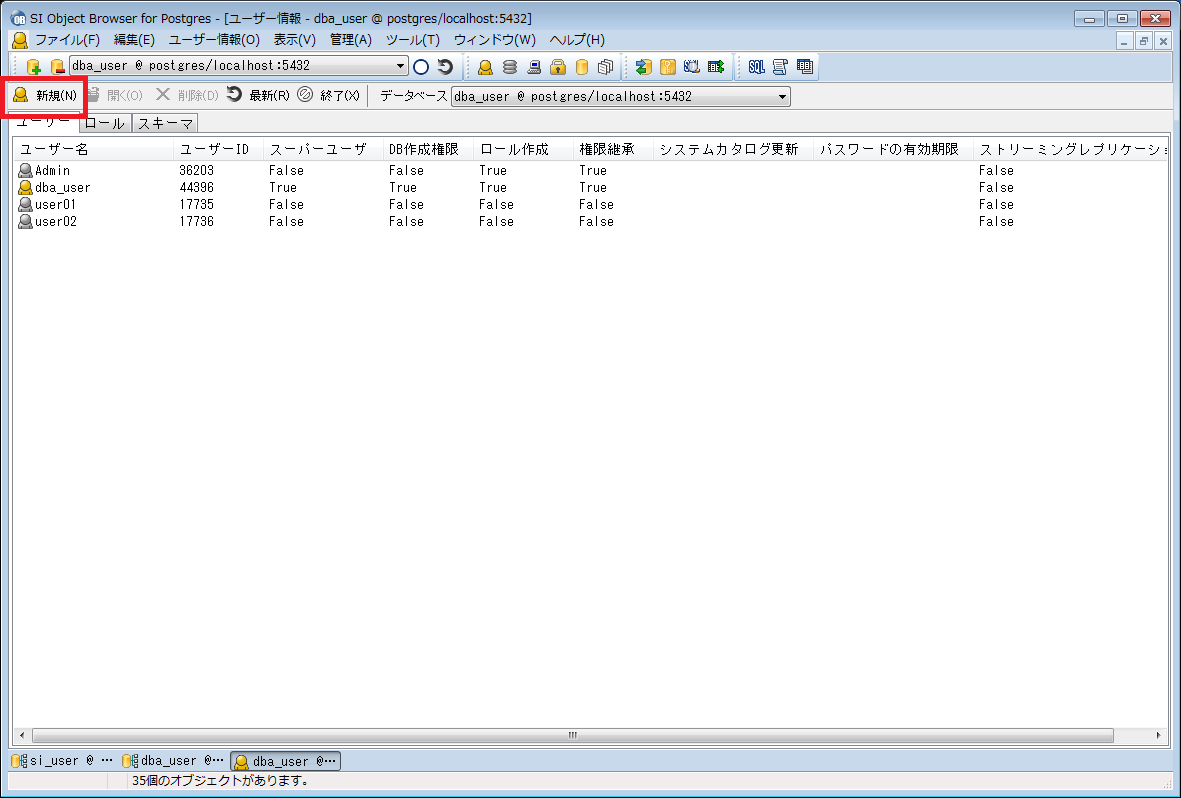This screenshot has height=798, width=1181.
Task: Expand the connection dropdown in top toolbar
Action: click(x=401, y=67)
